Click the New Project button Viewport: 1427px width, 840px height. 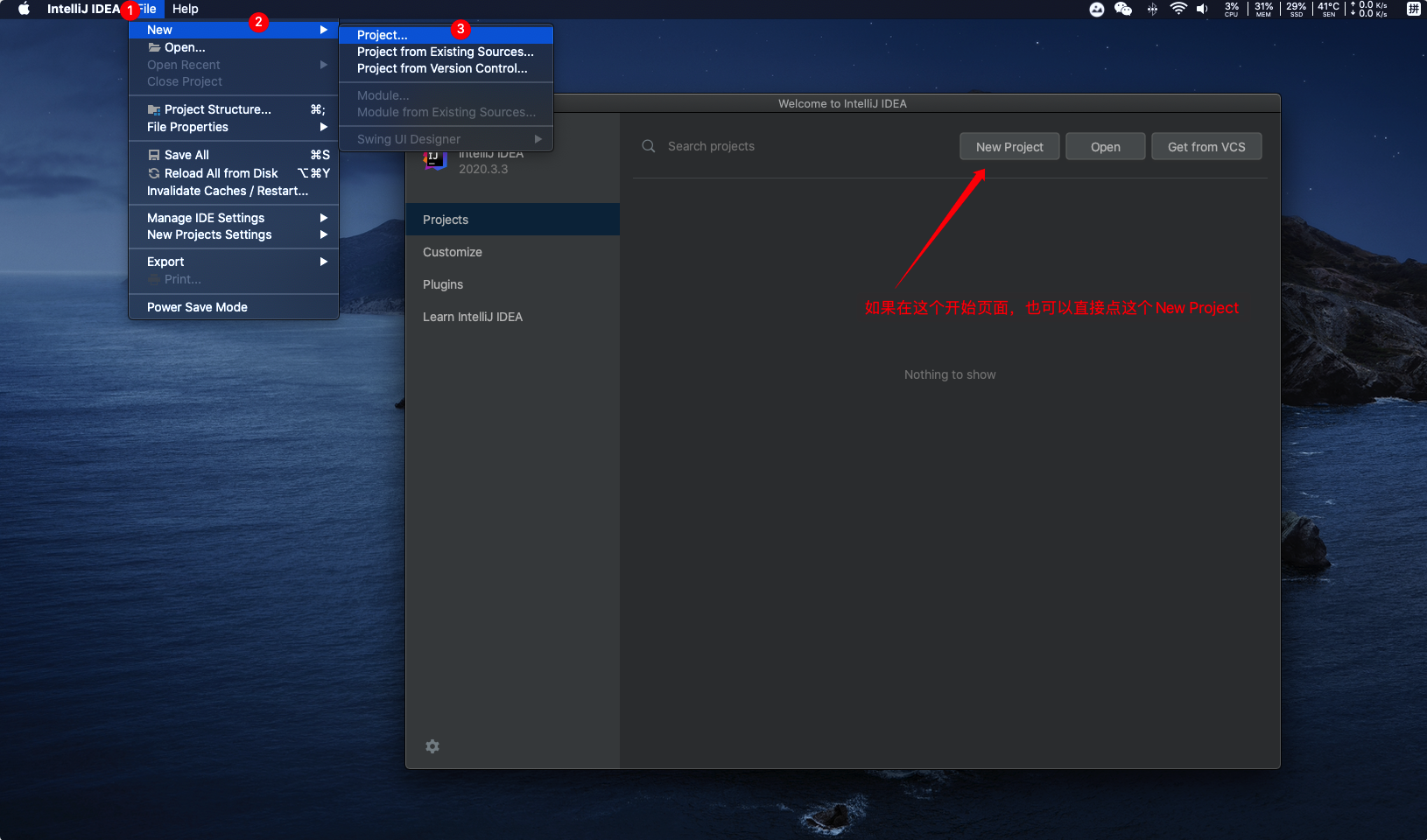point(1009,147)
